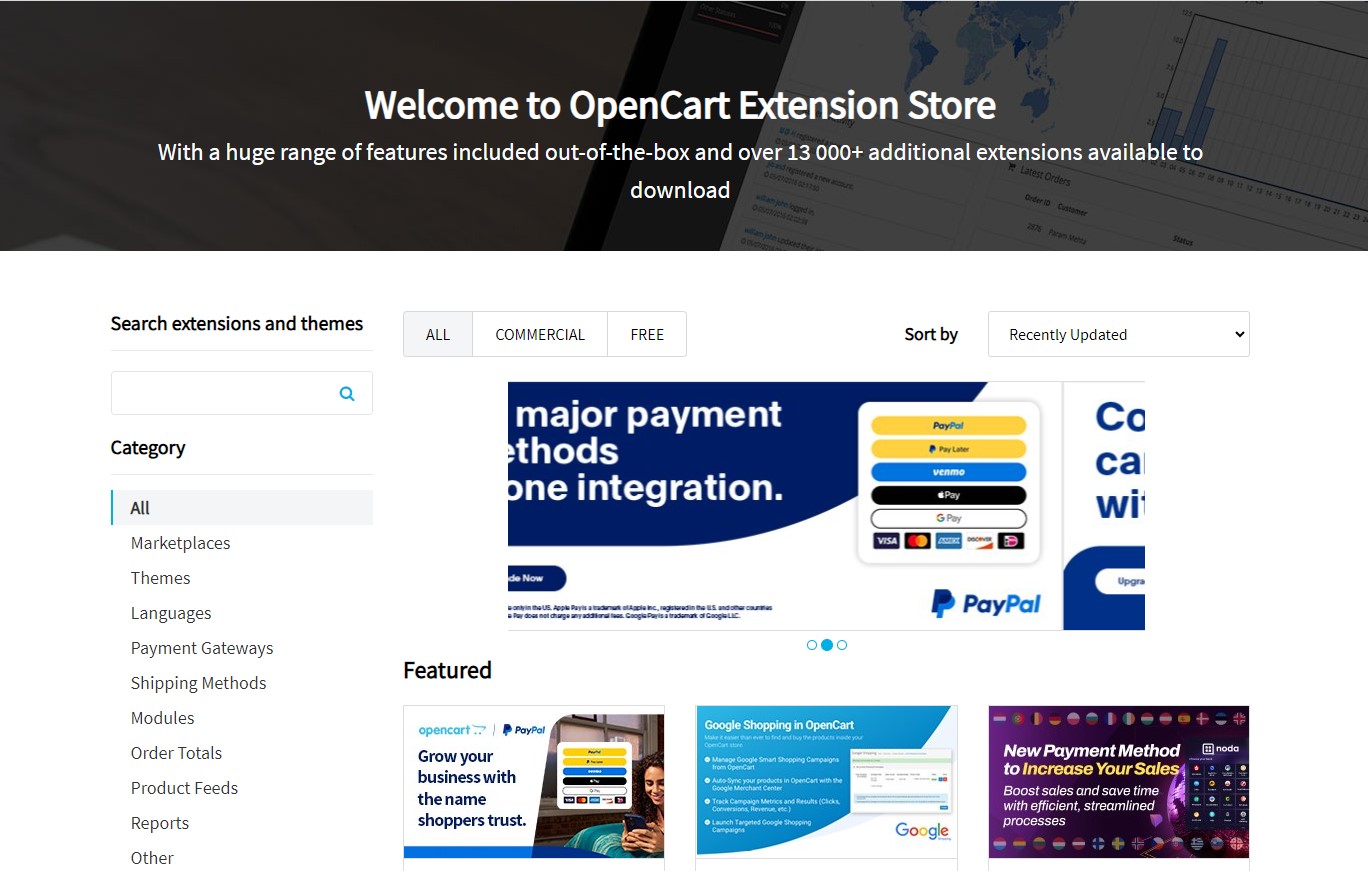Click 'Welcome to OpenCart Extension Store' heading
Viewport: 1368px width, 871px height.
[x=680, y=105]
